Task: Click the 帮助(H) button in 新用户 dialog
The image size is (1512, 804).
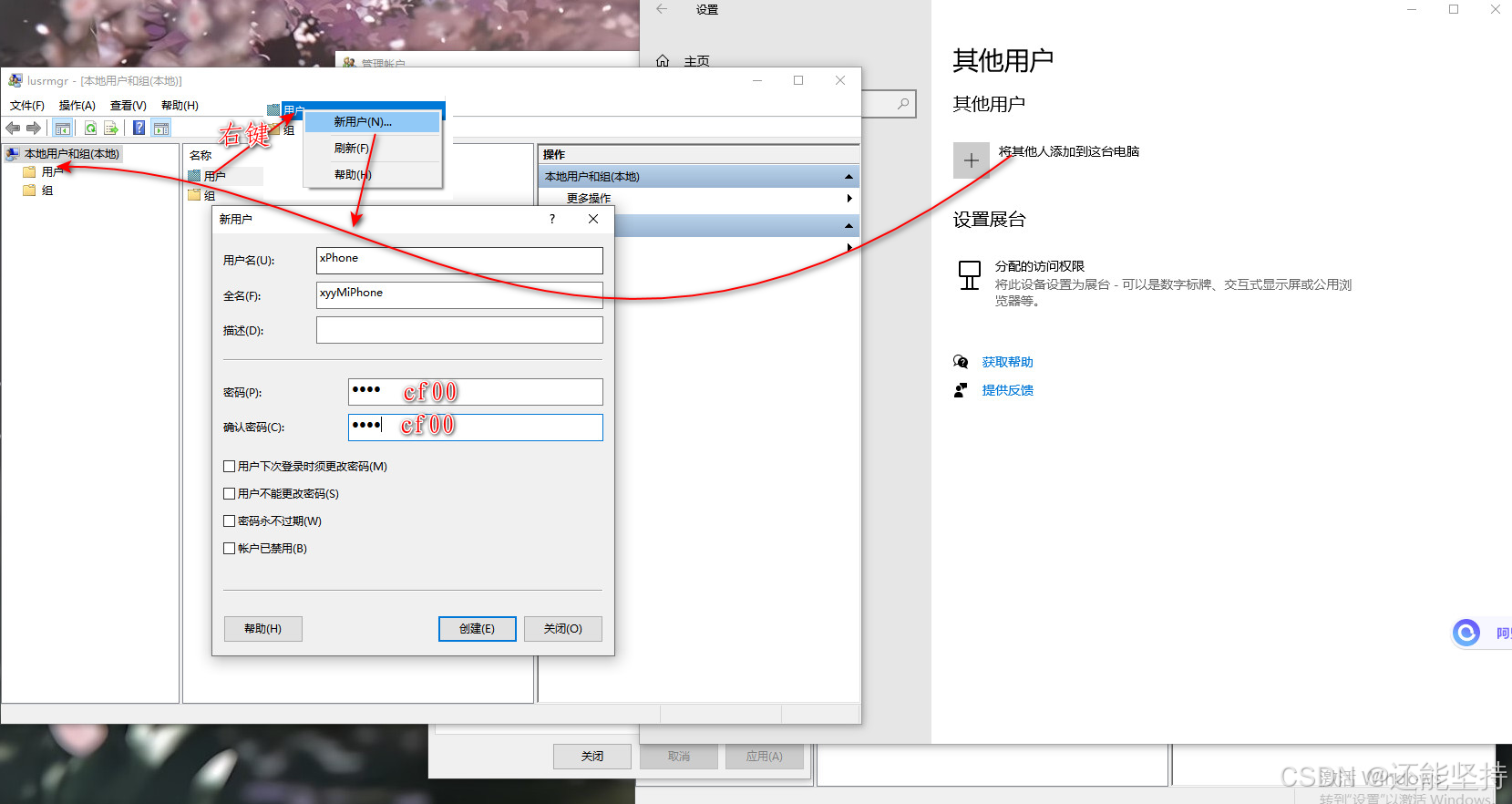Action: pyautogui.click(x=263, y=629)
